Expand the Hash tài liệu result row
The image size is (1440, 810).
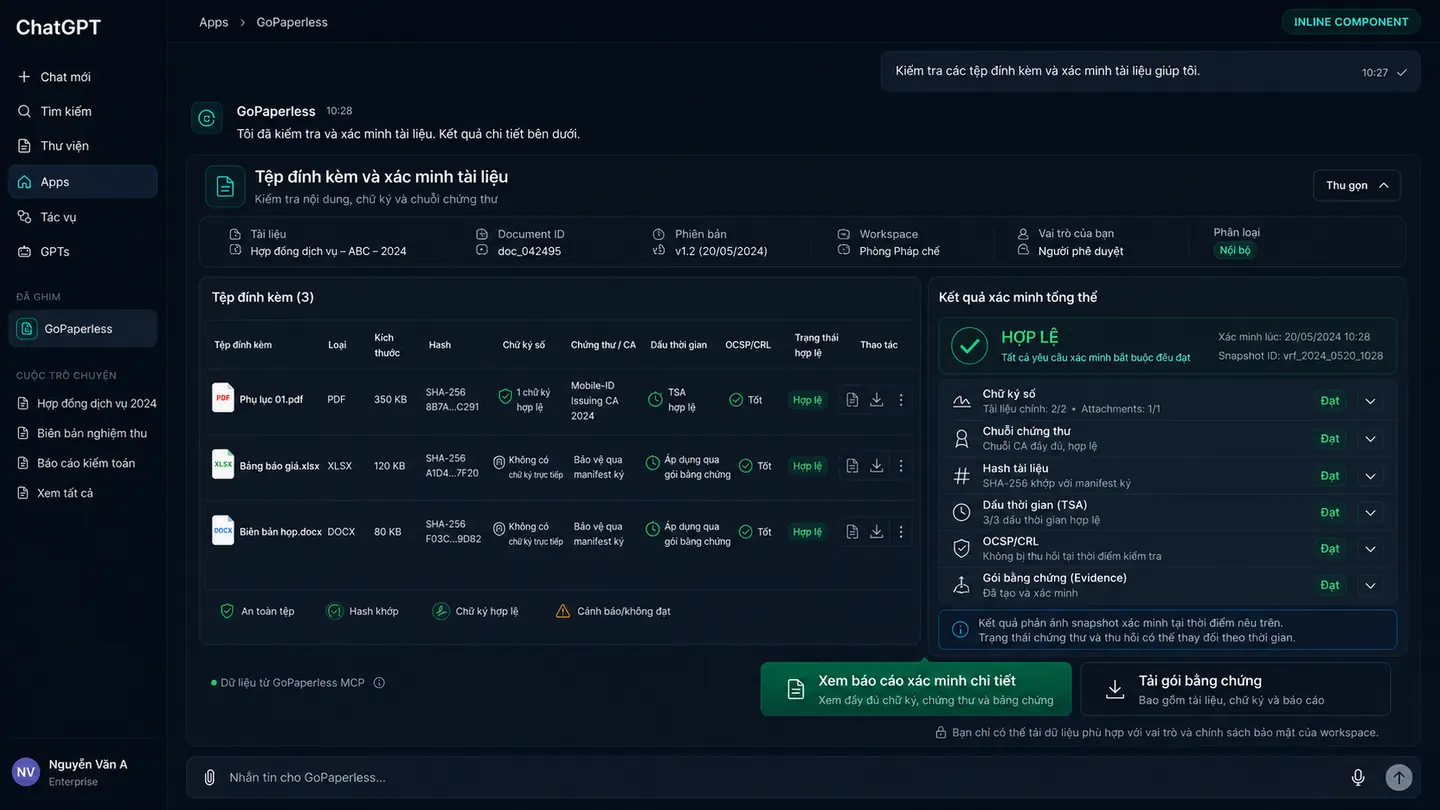1370,475
